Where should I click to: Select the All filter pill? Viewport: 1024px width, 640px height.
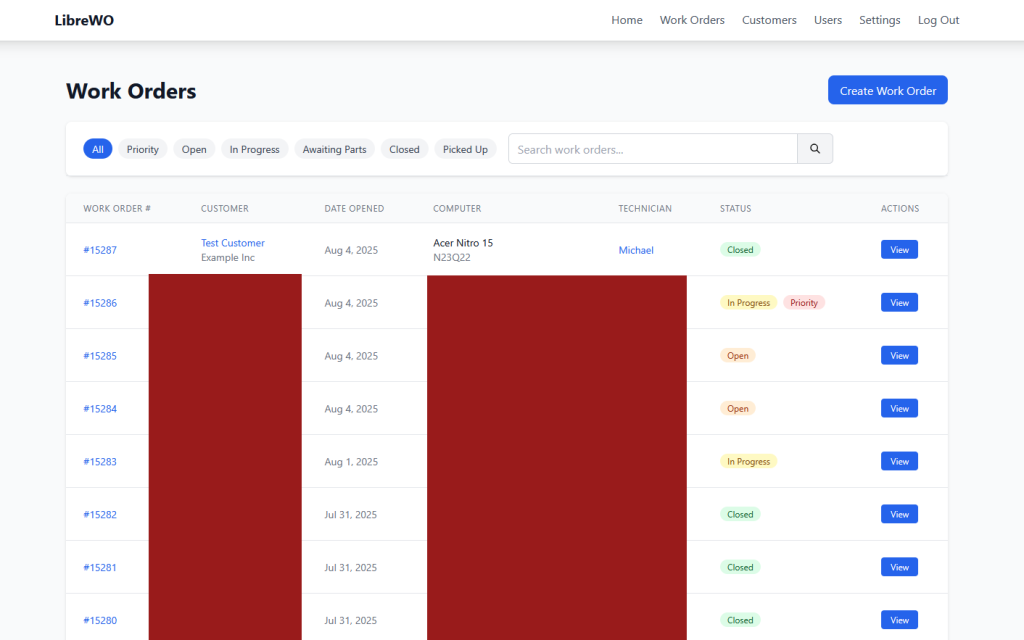coord(97,148)
